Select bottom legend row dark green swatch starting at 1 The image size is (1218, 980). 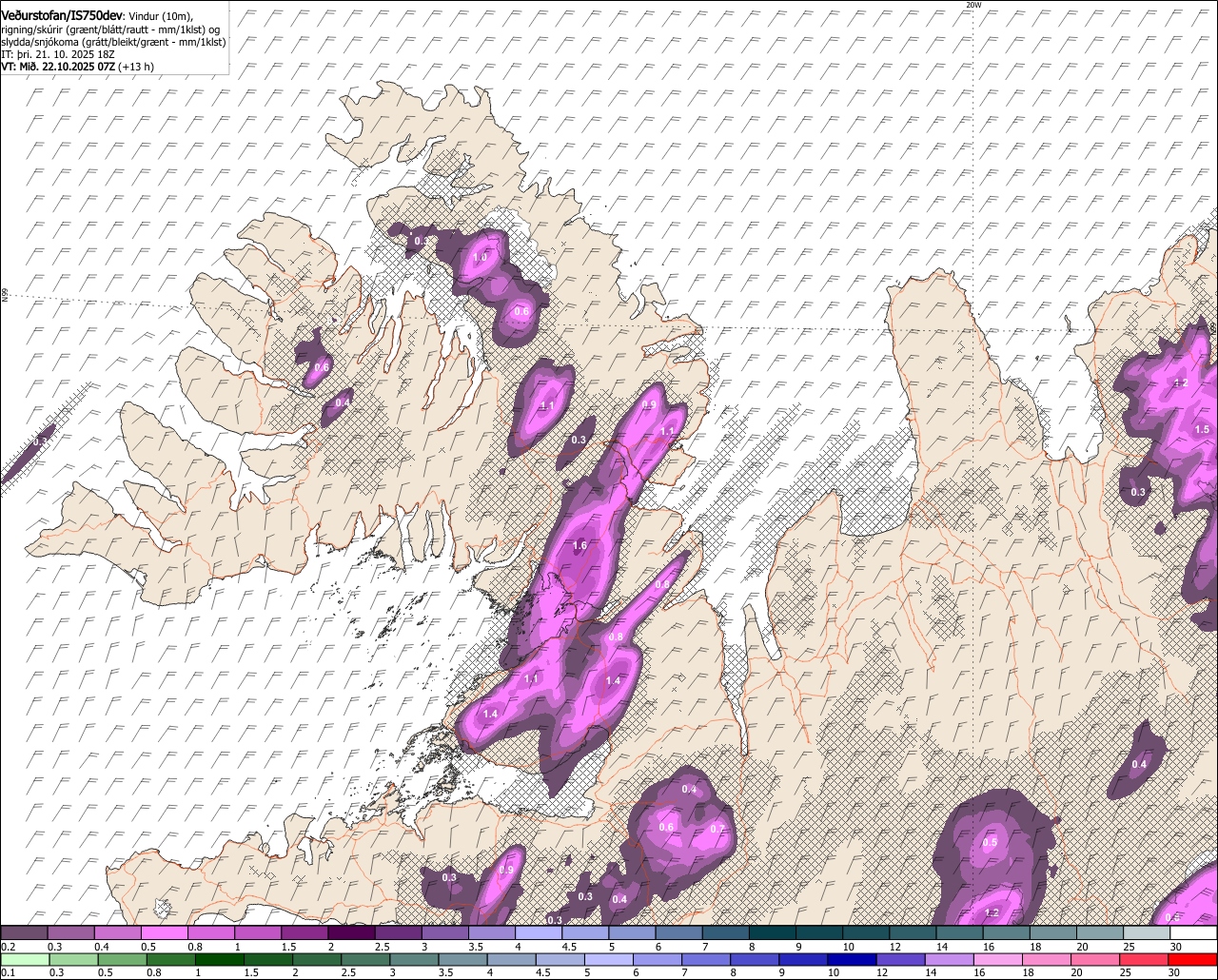(219, 959)
